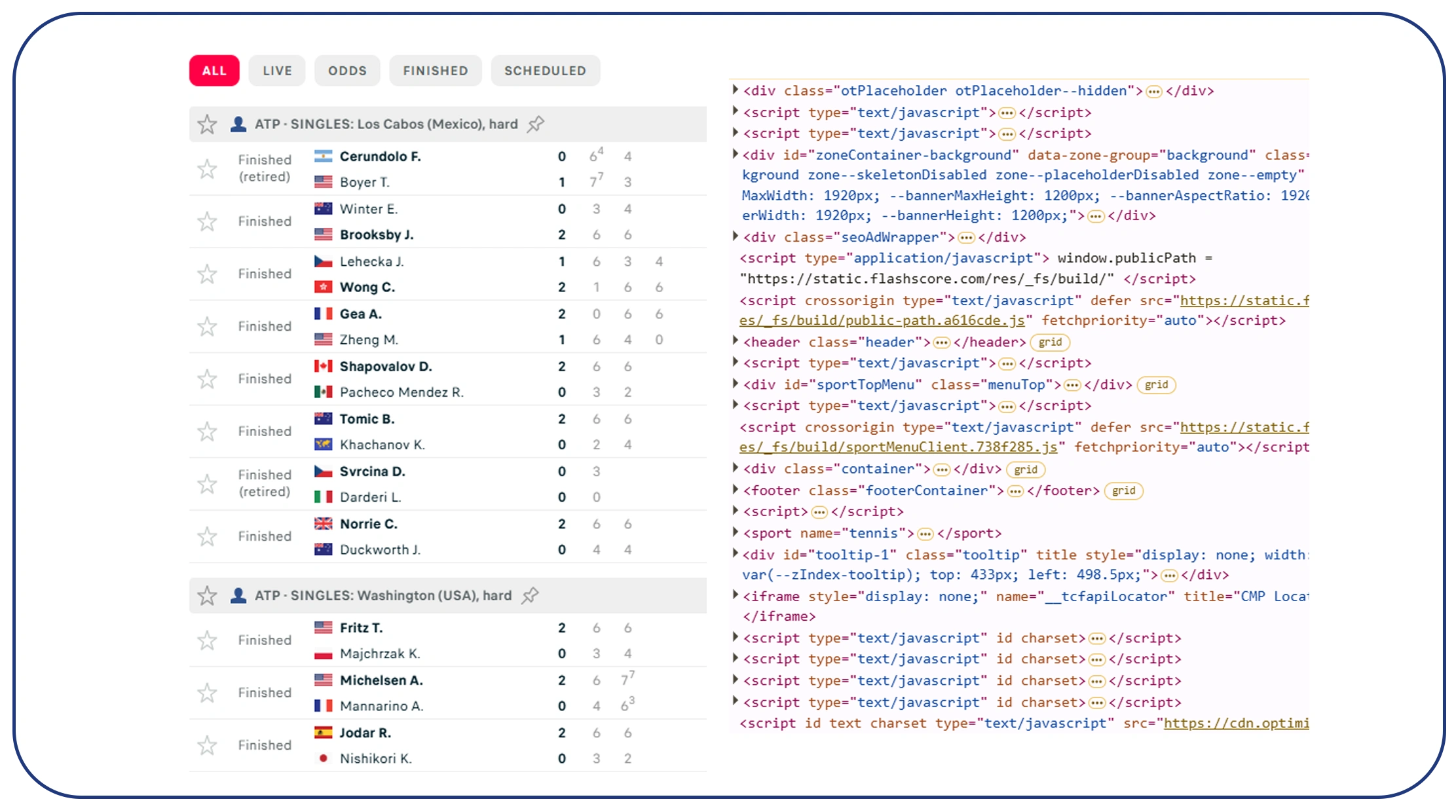1456x812 pixels.
Task: Click flag beside Khachanov K.
Action: click(x=323, y=444)
